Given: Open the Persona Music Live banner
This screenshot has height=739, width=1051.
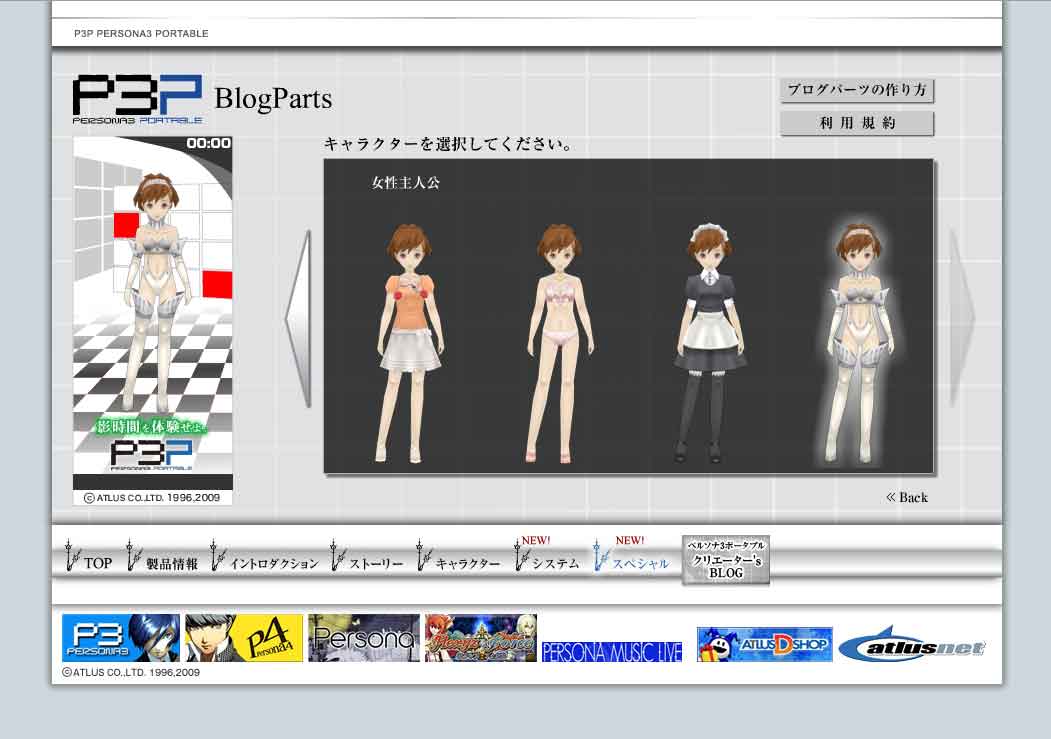Looking at the screenshot, I should [x=612, y=651].
